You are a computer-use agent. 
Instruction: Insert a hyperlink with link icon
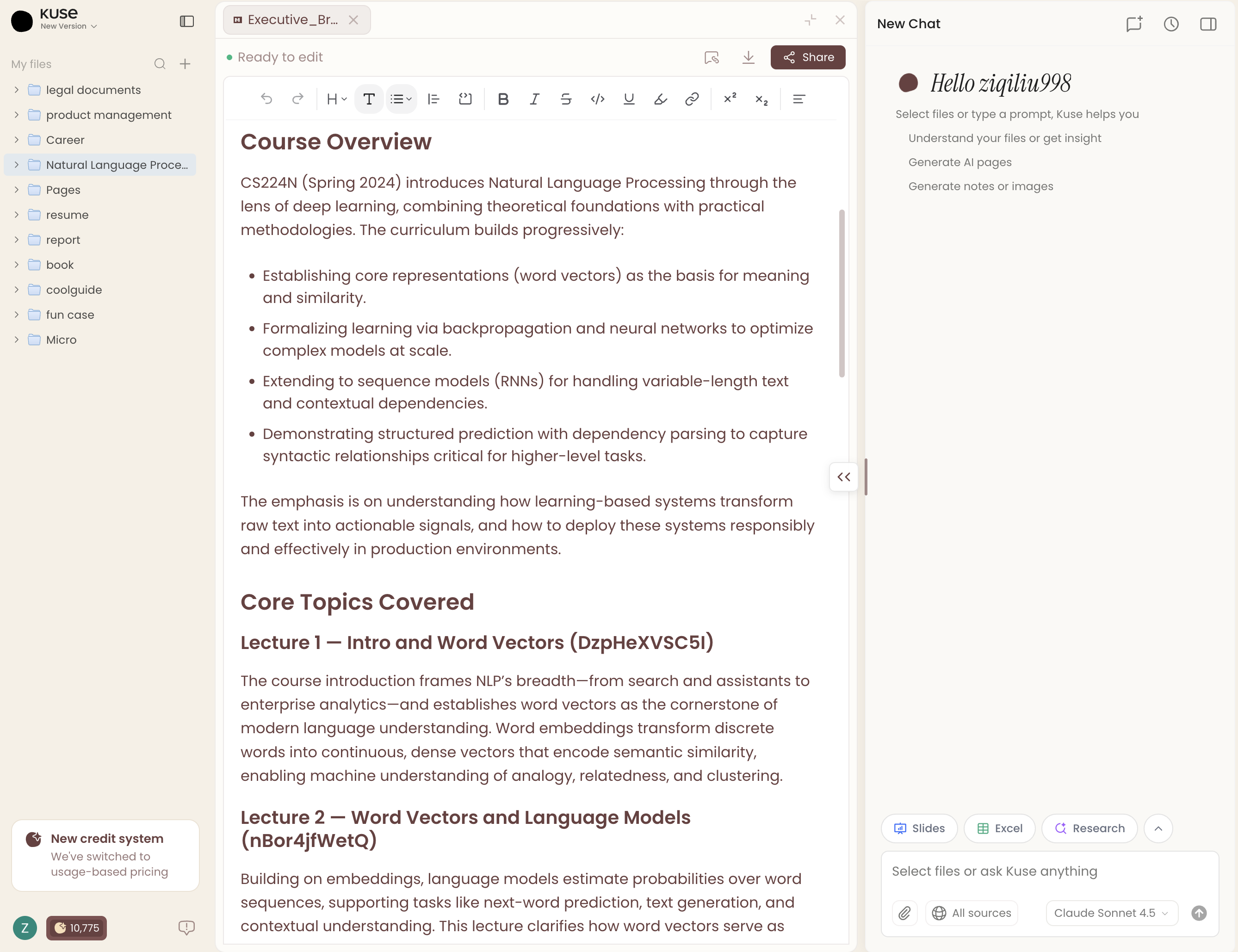click(x=692, y=99)
